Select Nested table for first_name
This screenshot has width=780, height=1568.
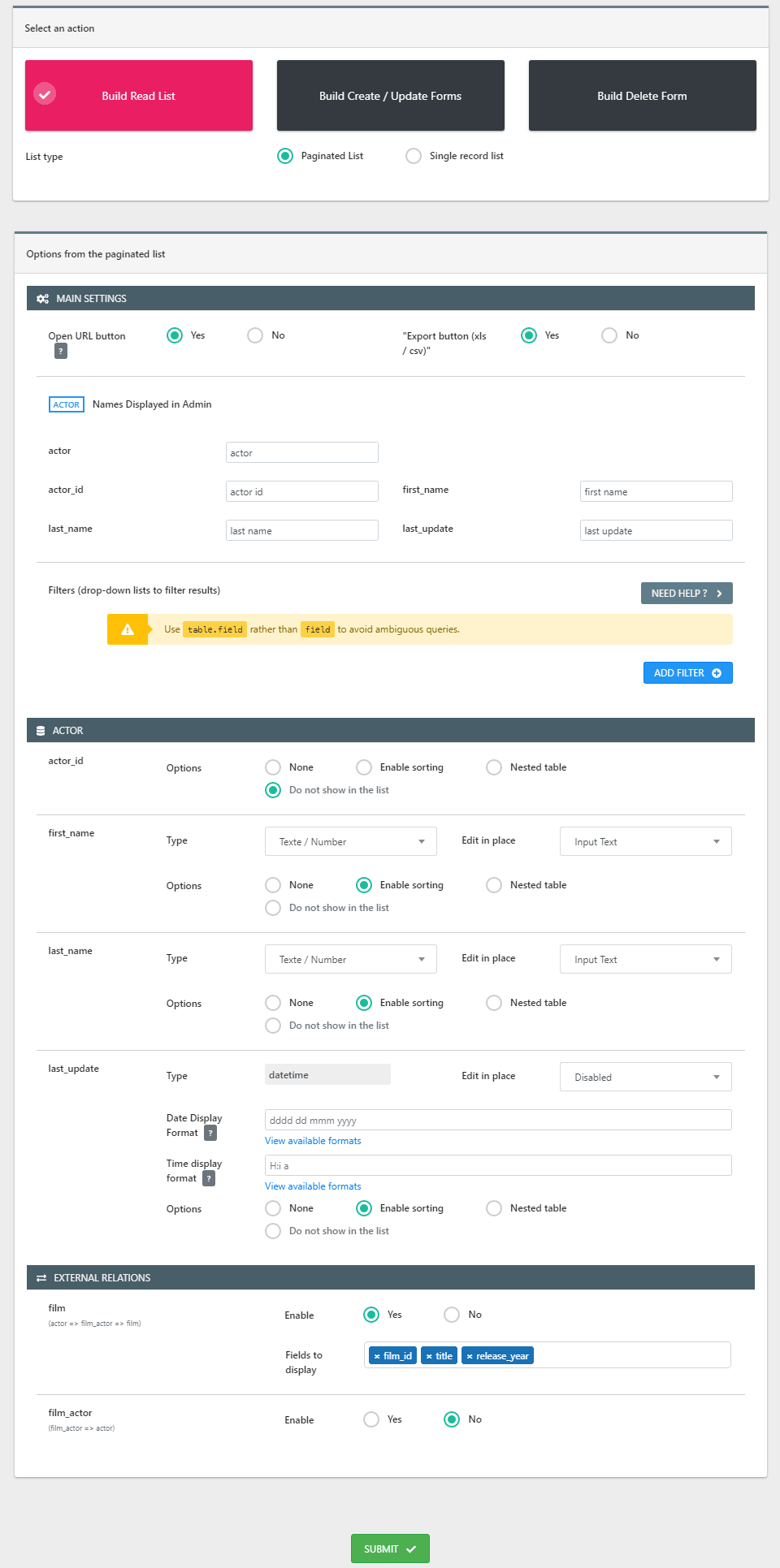point(494,885)
